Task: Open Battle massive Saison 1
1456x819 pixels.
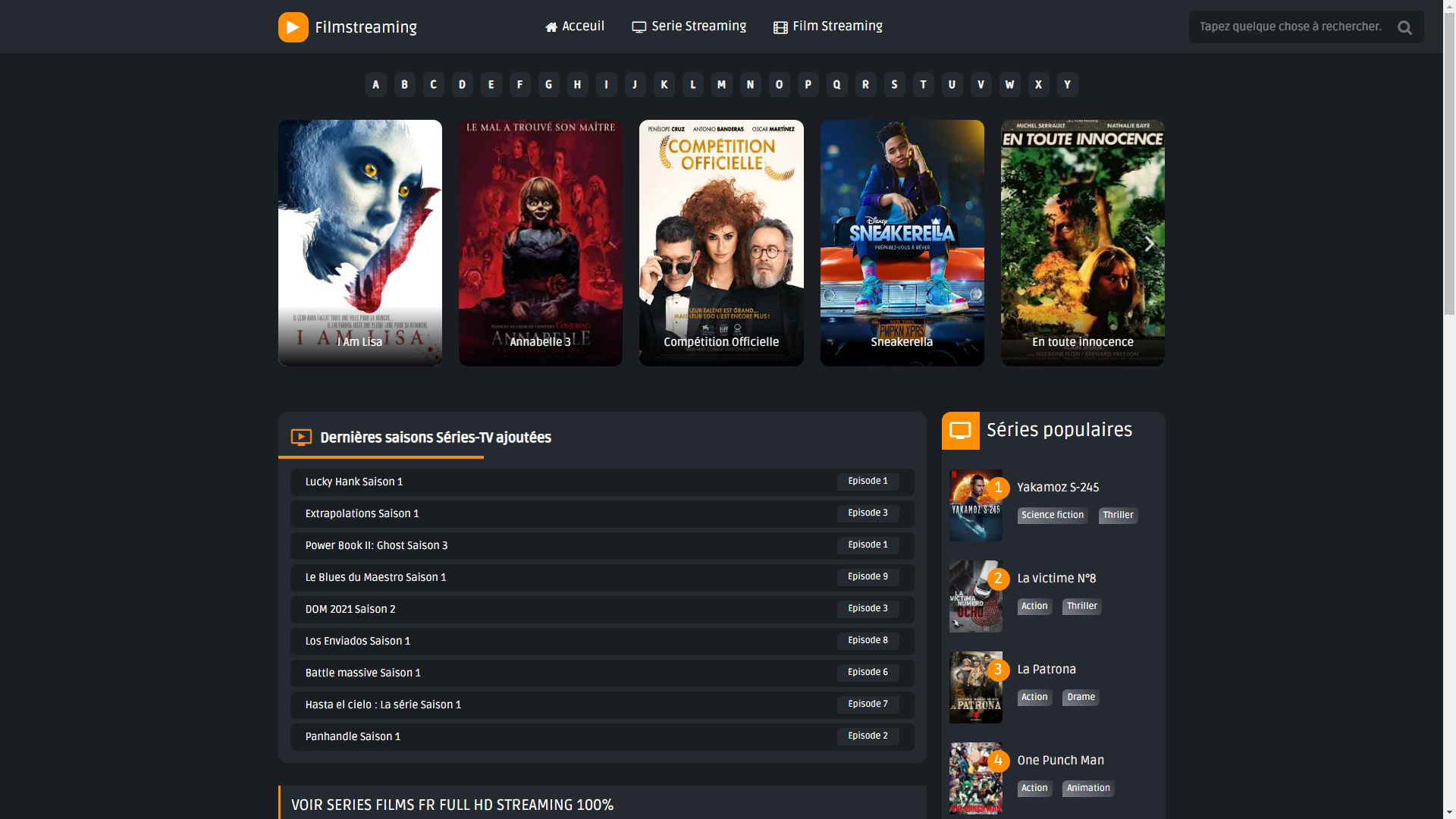Action: pyautogui.click(x=602, y=673)
